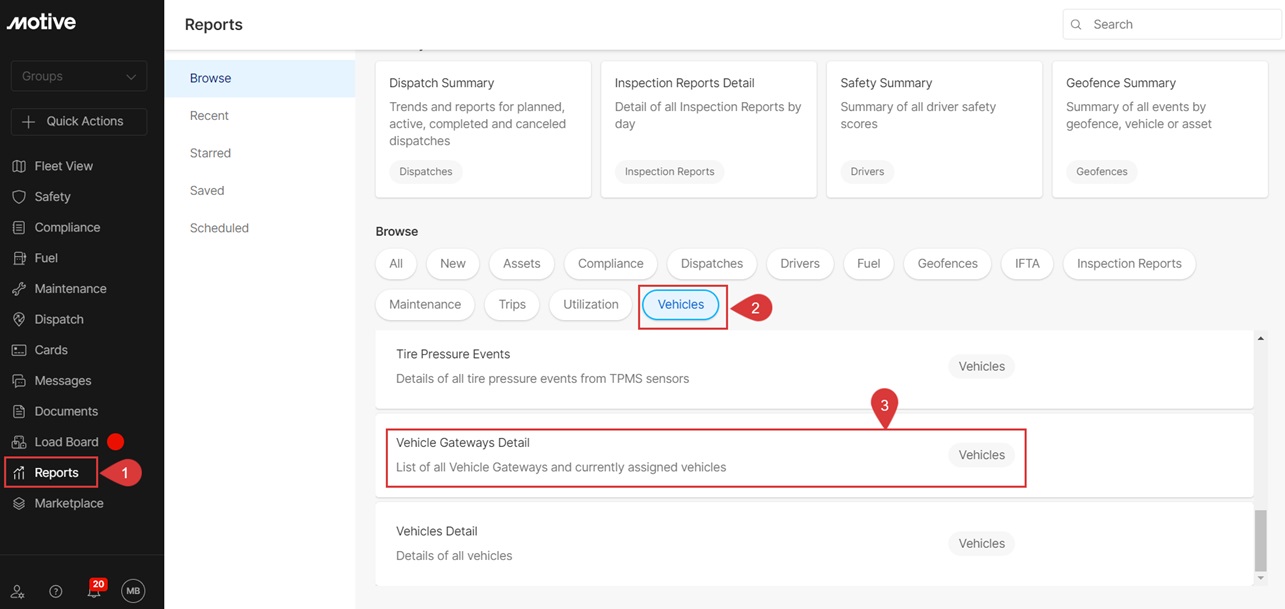
Task: Expand the Groups dropdown
Action: (79, 76)
